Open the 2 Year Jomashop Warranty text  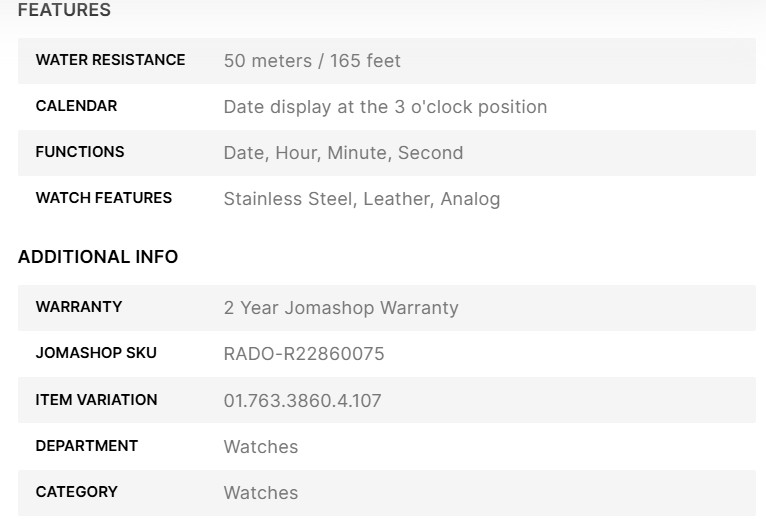point(341,308)
